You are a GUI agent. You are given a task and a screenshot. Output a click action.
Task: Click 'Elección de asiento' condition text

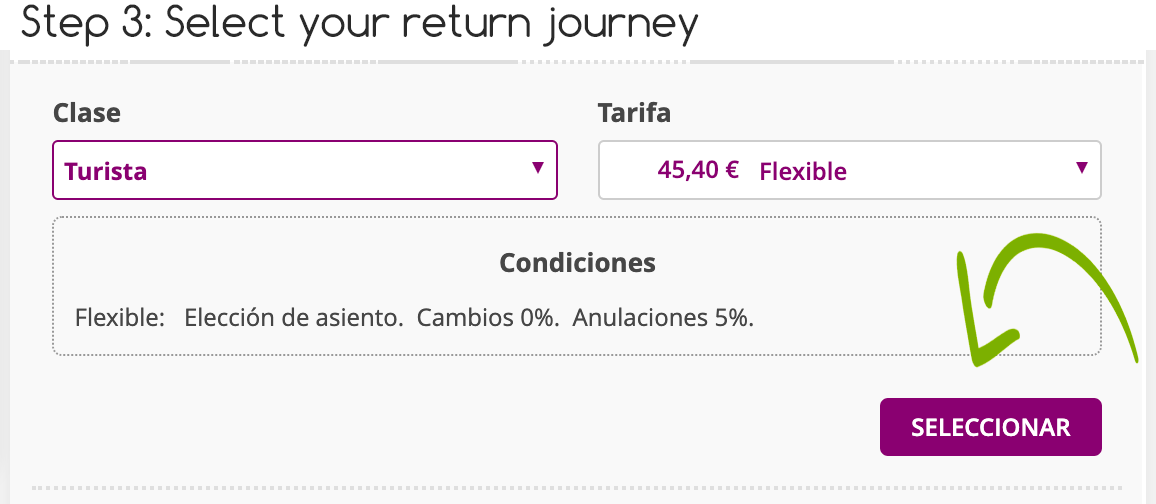point(293,318)
